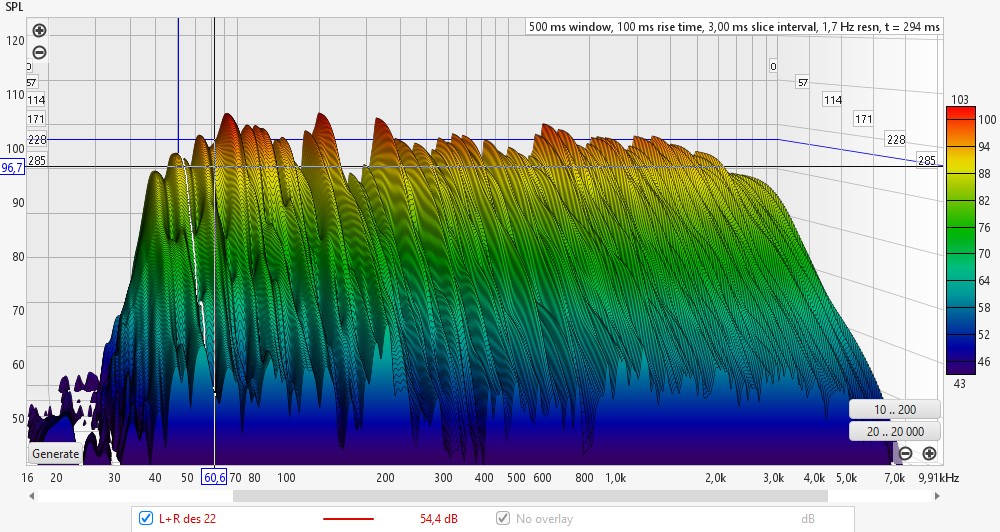Image resolution: width=1000 pixels, height=532 pixels.
Task: Click the horizontal zoom in plus icon
Action: click(929, 454)
